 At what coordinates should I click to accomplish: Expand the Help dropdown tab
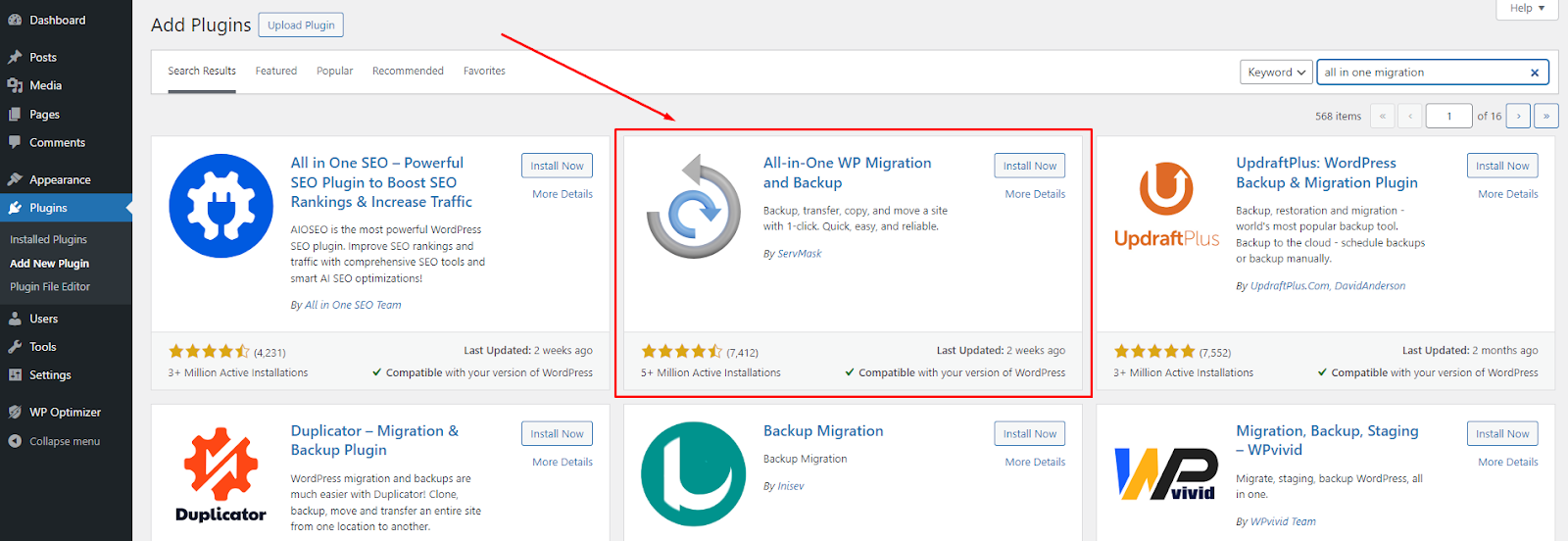(1527, 8)
